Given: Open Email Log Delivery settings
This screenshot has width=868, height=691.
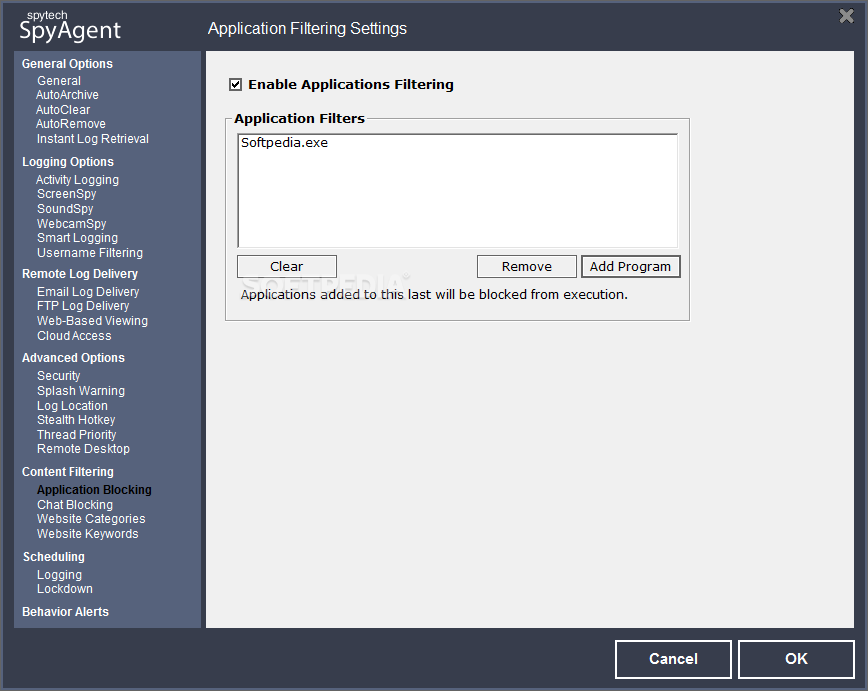Looking at the screenshot, I should point(88,292).
